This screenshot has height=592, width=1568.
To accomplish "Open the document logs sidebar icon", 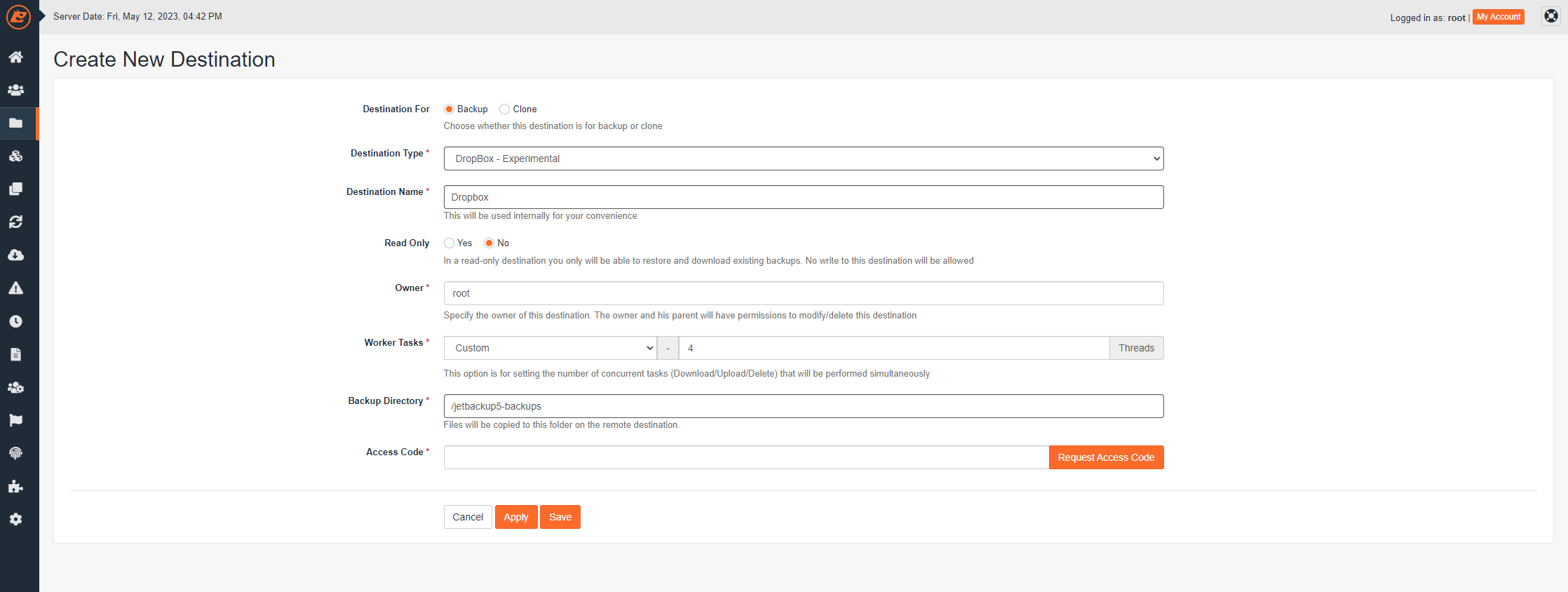I will pyautogui.click(x=15, y=354).
